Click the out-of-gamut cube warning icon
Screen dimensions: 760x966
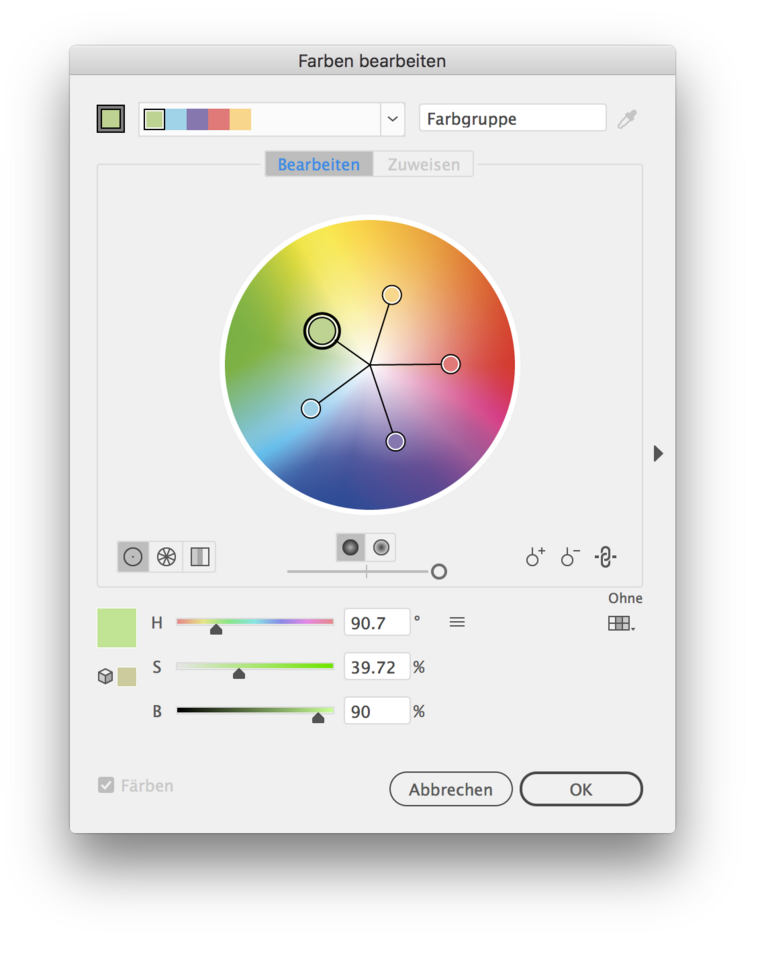click(x=105, y=676)
